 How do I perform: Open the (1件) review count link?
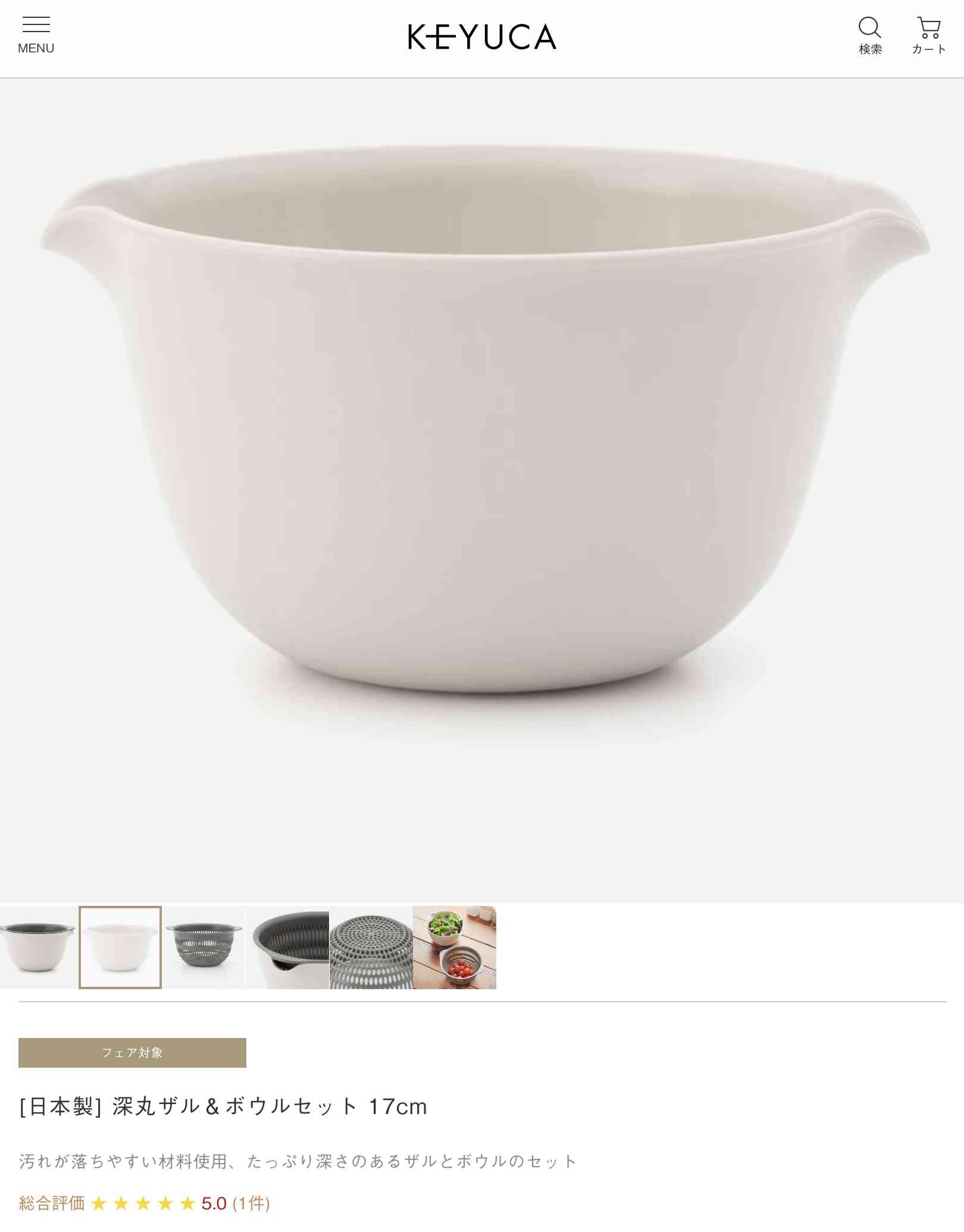pos(251,1203)
